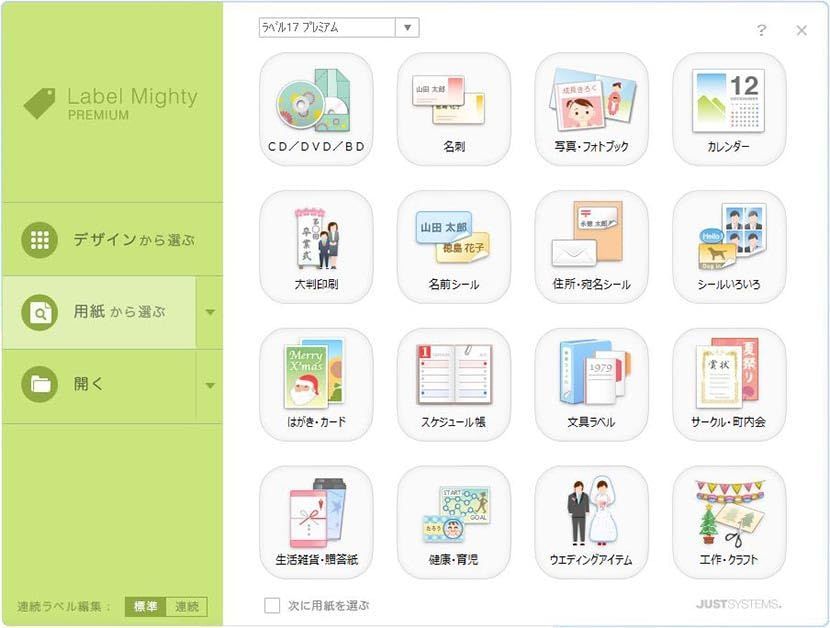Open the 写真・フォトブック category
The height and width of the screenshot is (628, 830).
click(x=592, y=109)
